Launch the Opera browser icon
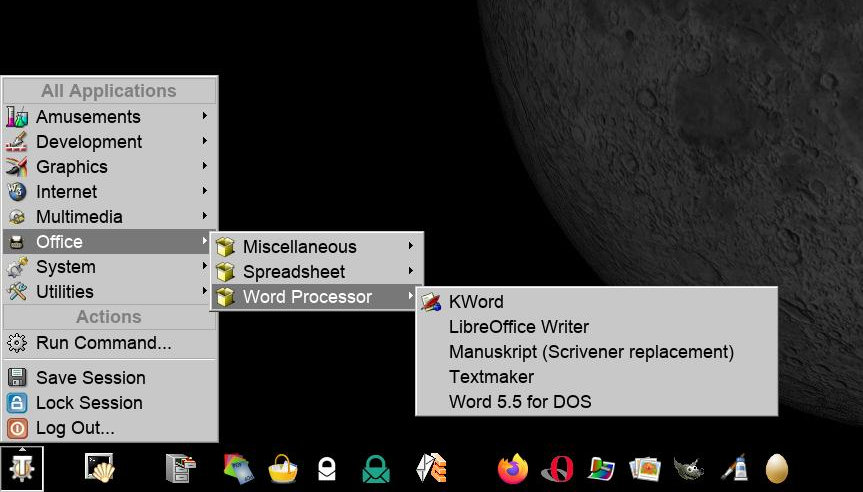 coord(557,469)
